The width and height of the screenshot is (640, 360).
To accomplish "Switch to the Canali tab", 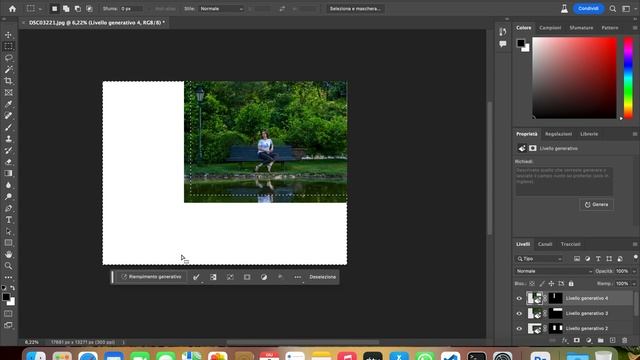I will [x=545, y=244].
